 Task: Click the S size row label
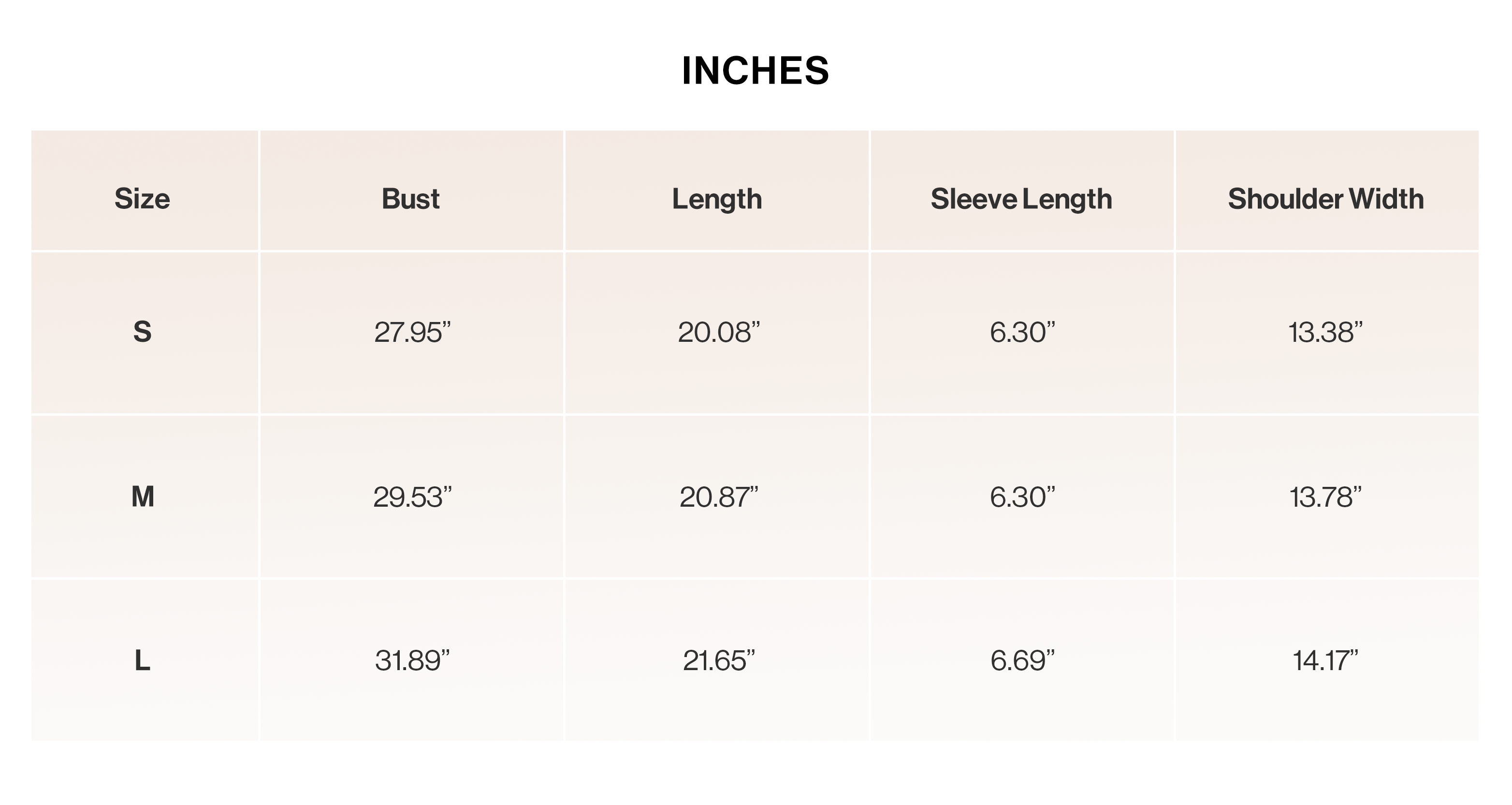[x=142, y=332]
